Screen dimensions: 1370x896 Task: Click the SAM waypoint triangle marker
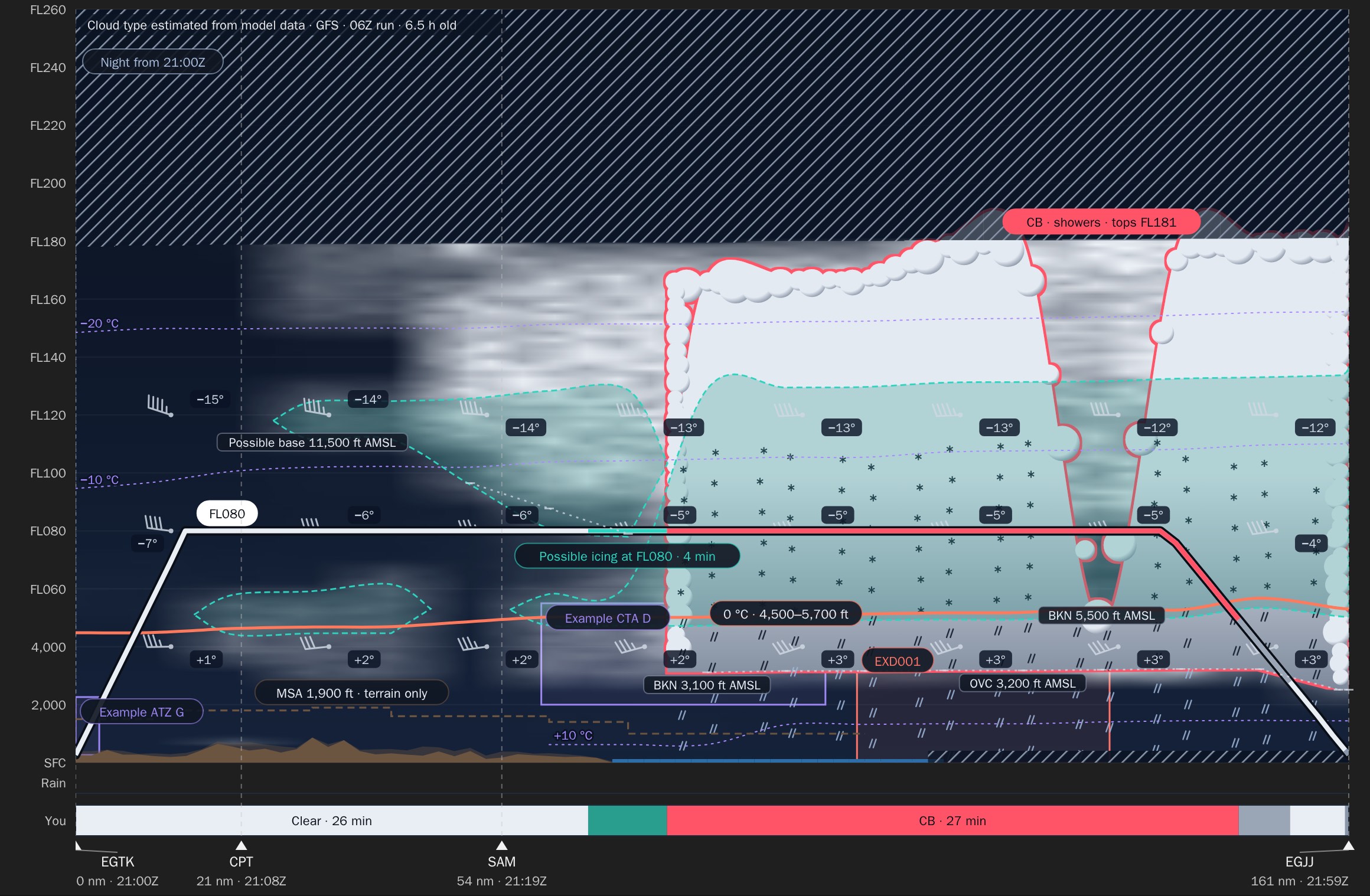501,845
